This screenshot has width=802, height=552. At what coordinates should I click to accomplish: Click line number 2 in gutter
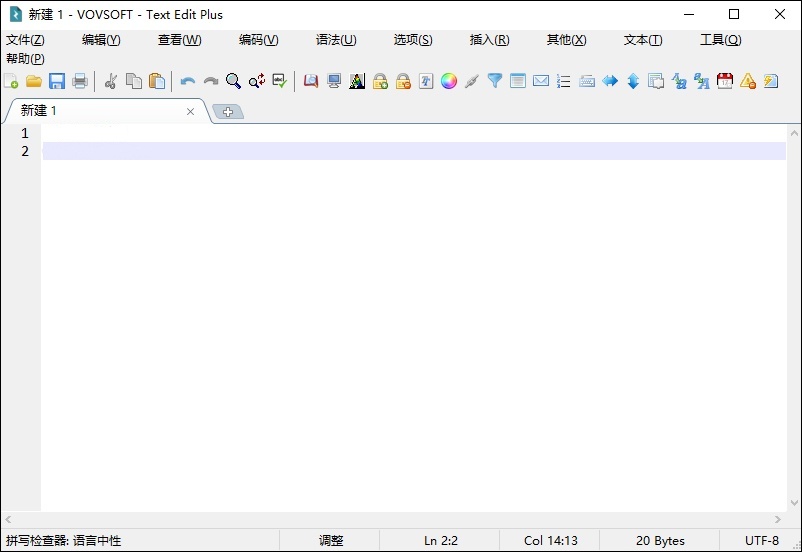click(25, 151)
